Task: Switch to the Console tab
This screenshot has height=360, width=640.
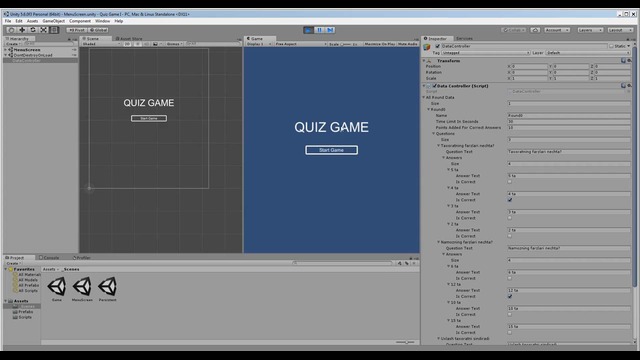Action: point(49,258)
